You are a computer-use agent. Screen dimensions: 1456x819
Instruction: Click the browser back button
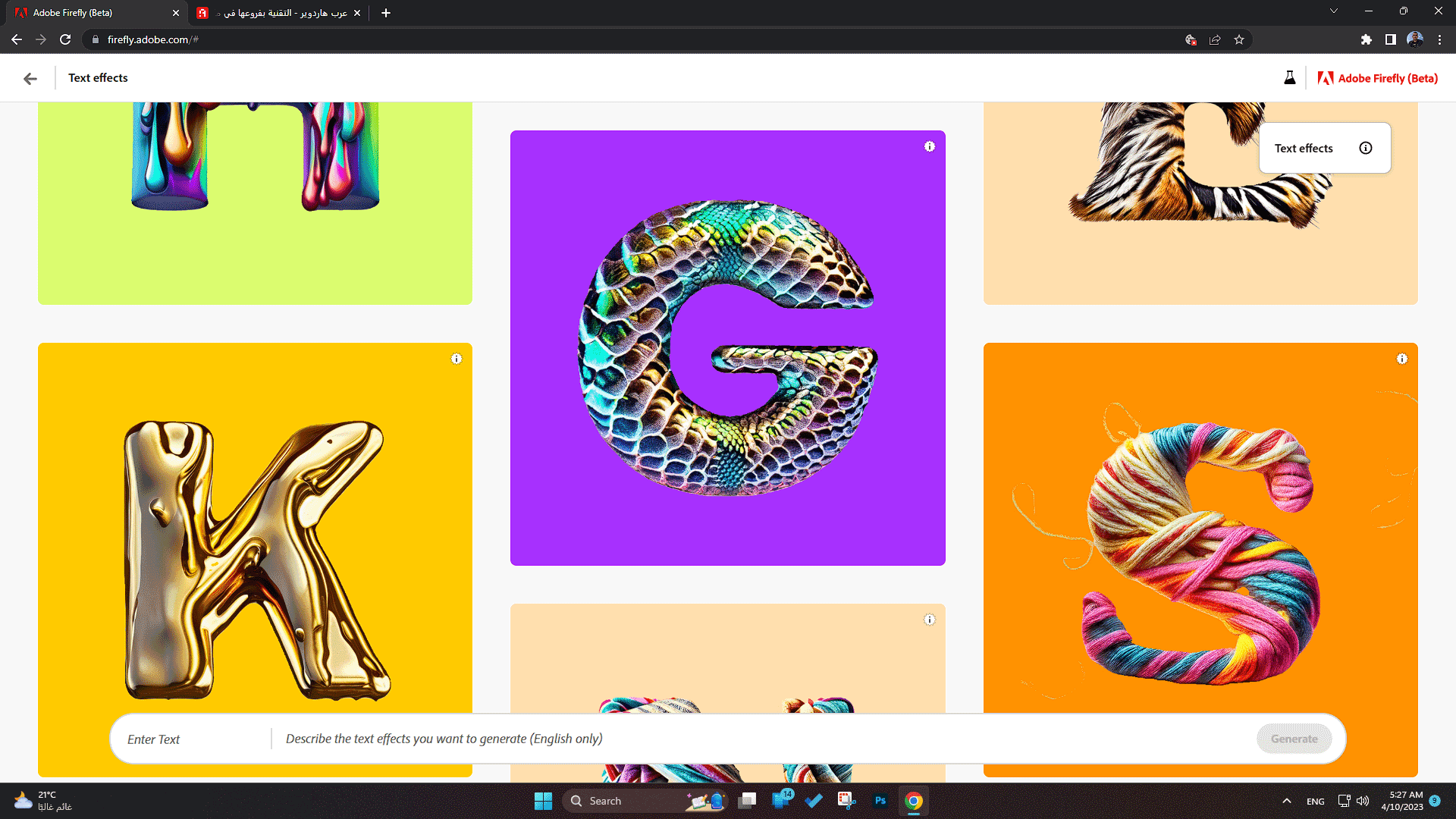17,39
